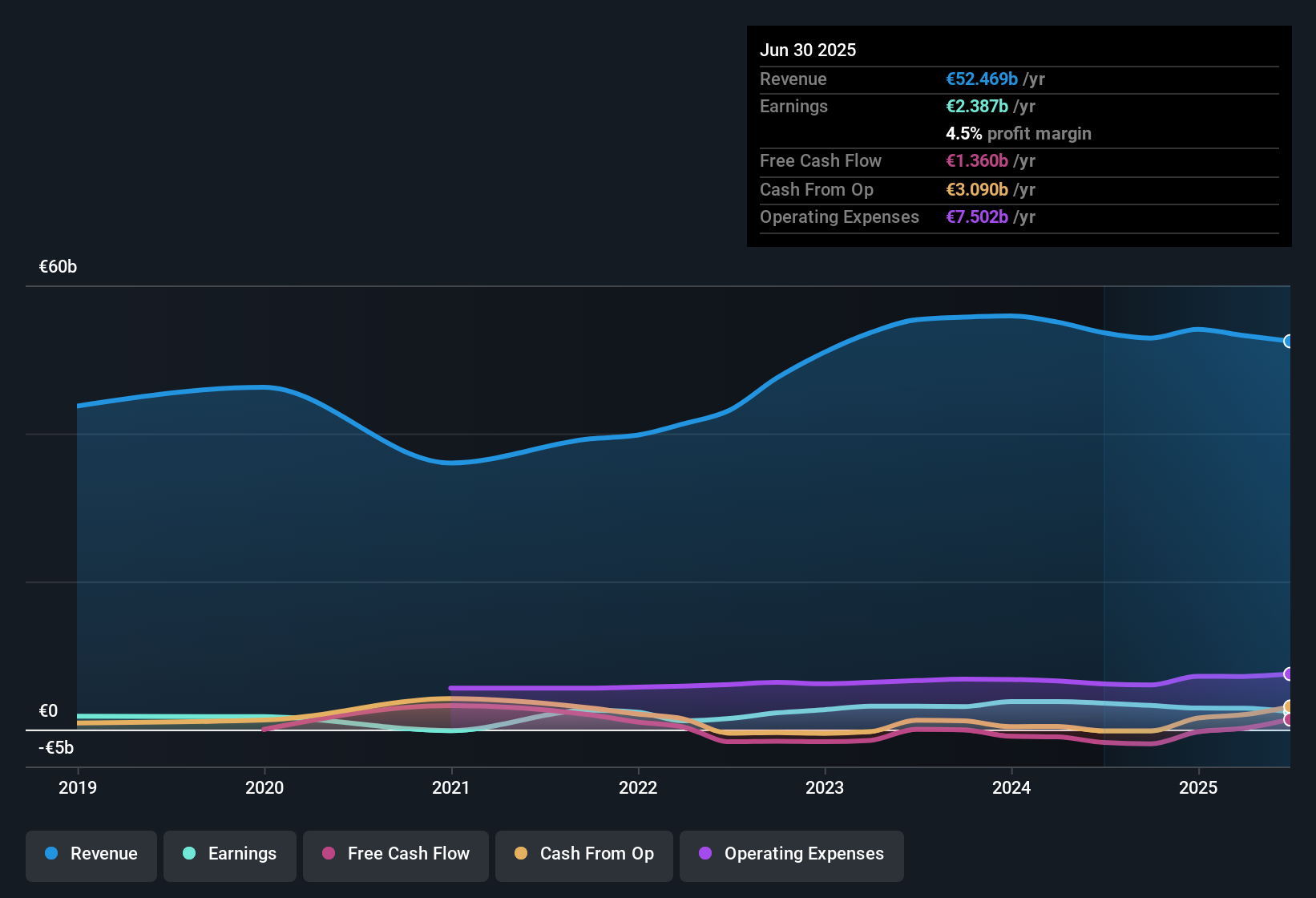The image size is (1316, 898).
Task: Click the purple Operating Expenses legend dot
Action: pos(704,854)
